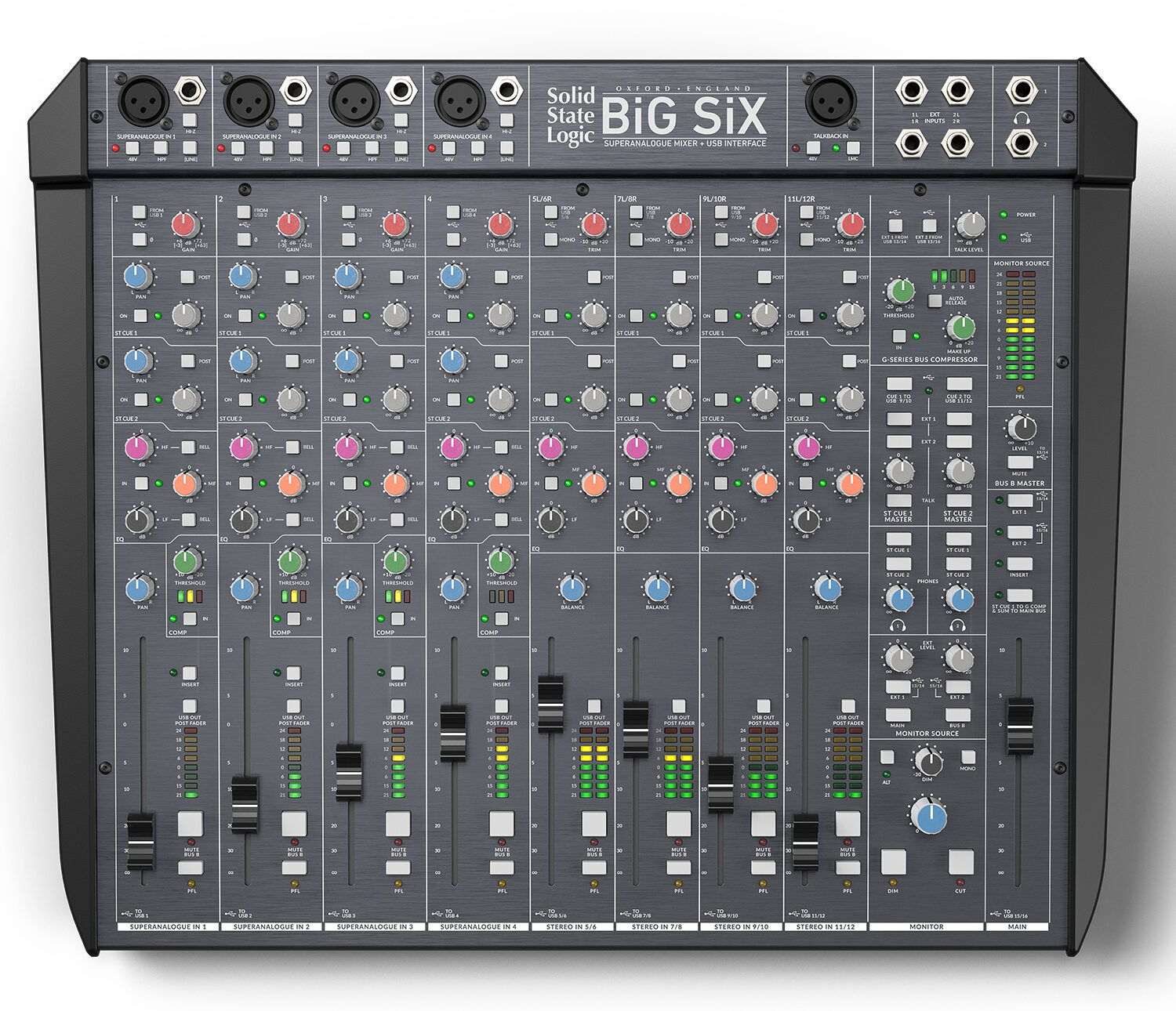Switch SuperAnalogue In 4 to LINE input
The height and width of the screenshot is (1011, 1176).
[506, 149]
